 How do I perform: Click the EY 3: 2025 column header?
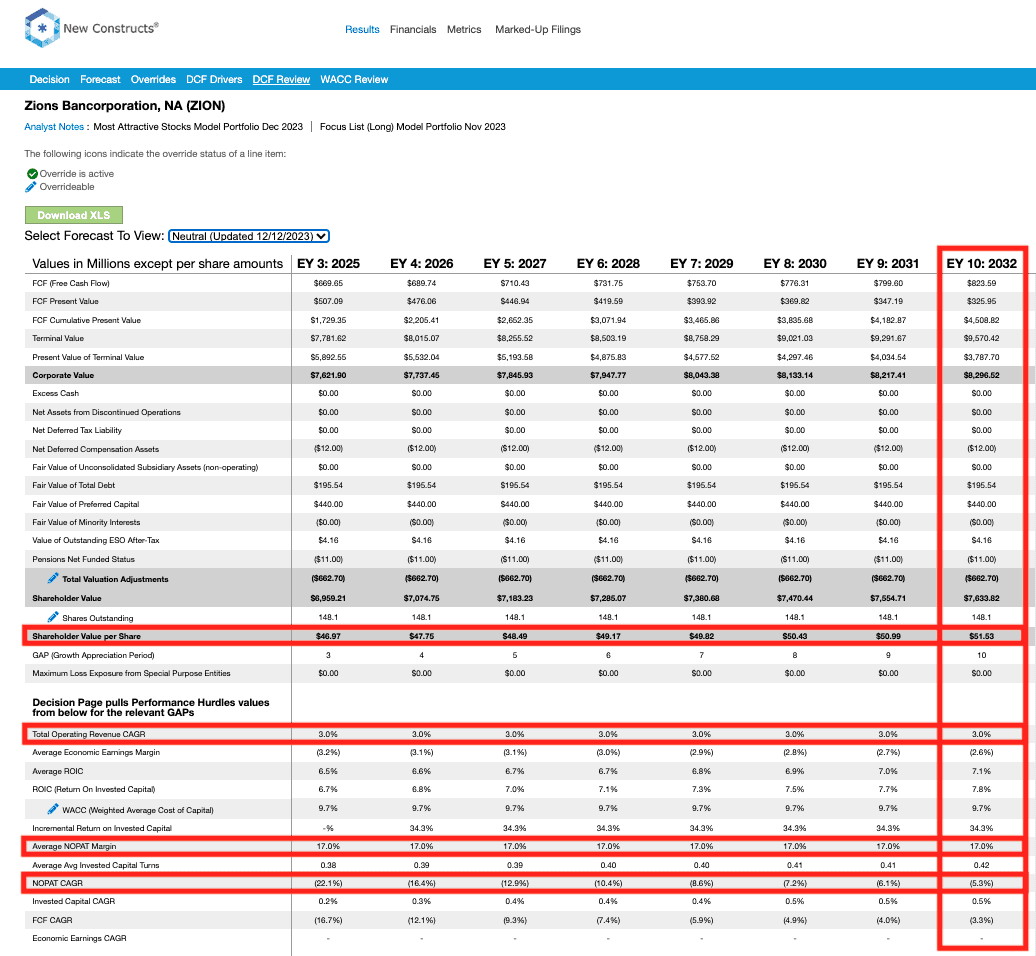point(328,264)
